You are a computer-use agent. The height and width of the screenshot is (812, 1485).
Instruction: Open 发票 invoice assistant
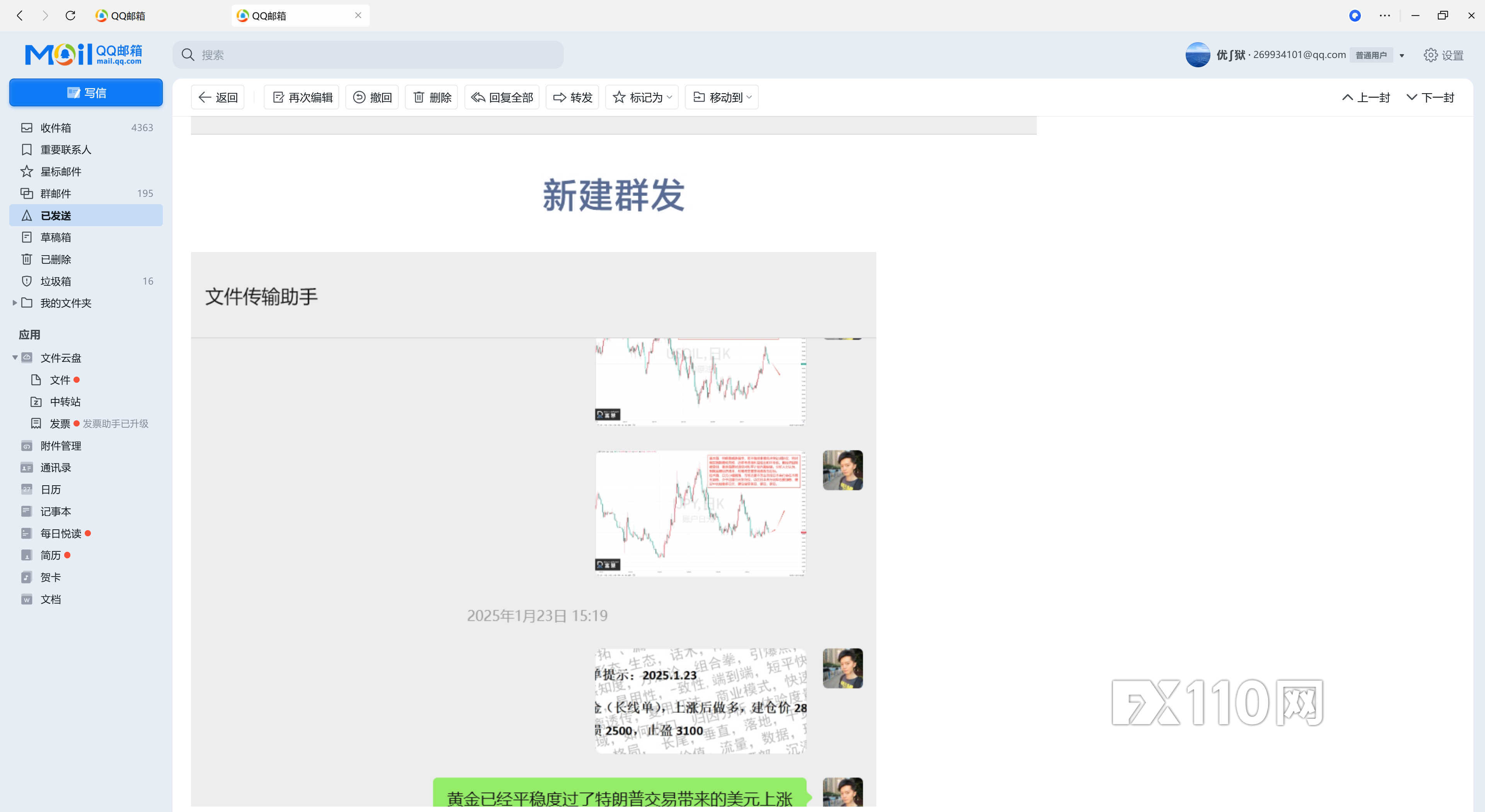point(60,423)
